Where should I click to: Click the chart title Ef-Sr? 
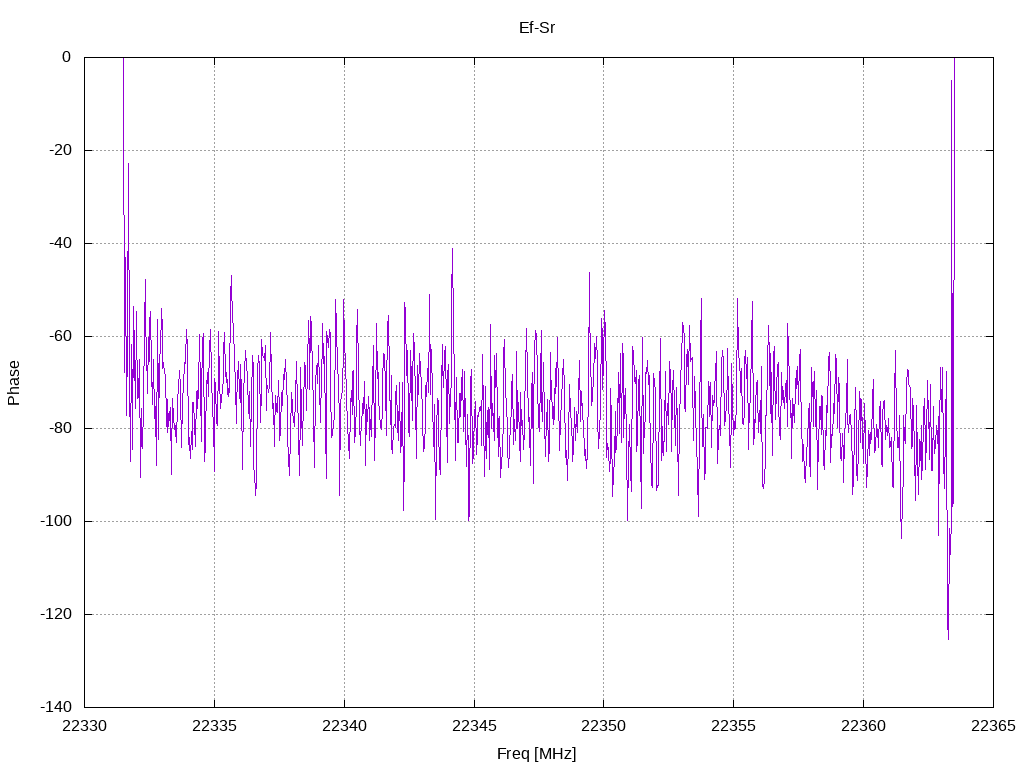click(x=537, y=28)
